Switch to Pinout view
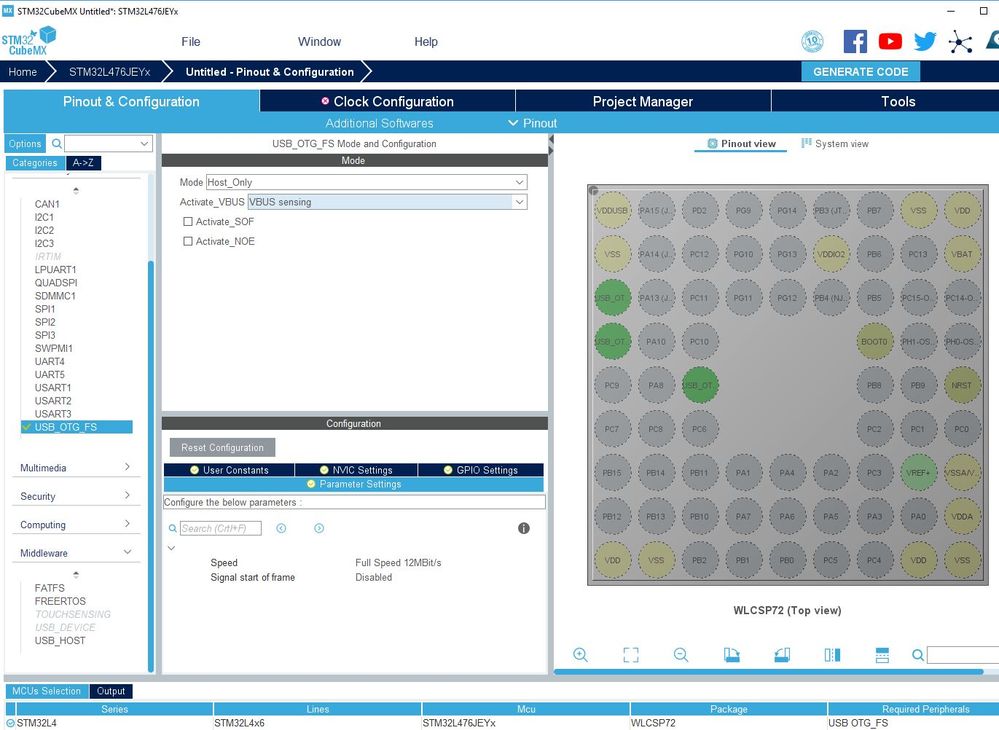The width and height of the screenshot is (999, 730). click(742, 144)
